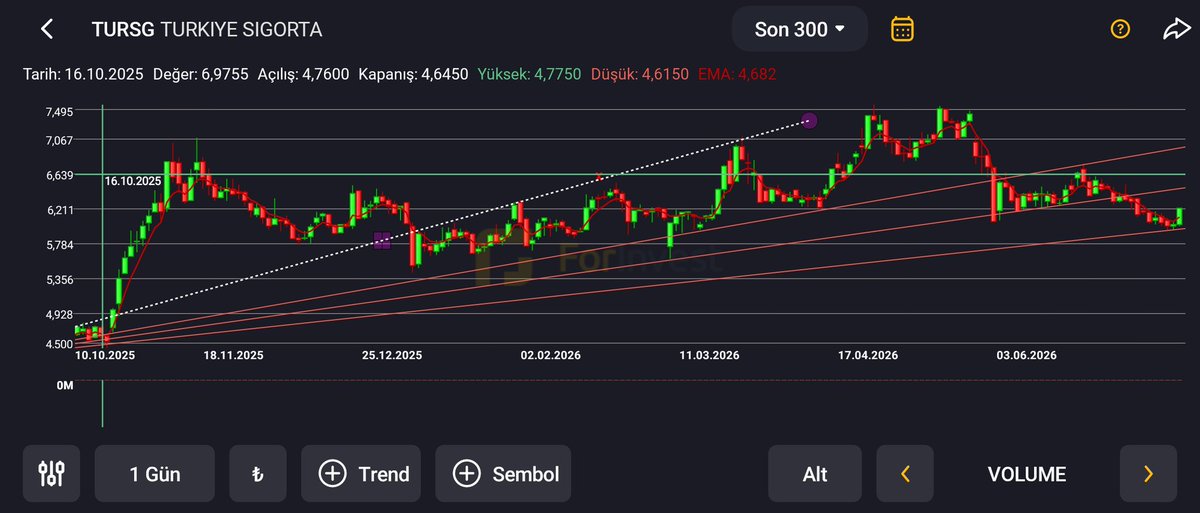Go to previous indicator with left chevron
This screenshot has width=1200, height=513.
[x=905, y=474]
